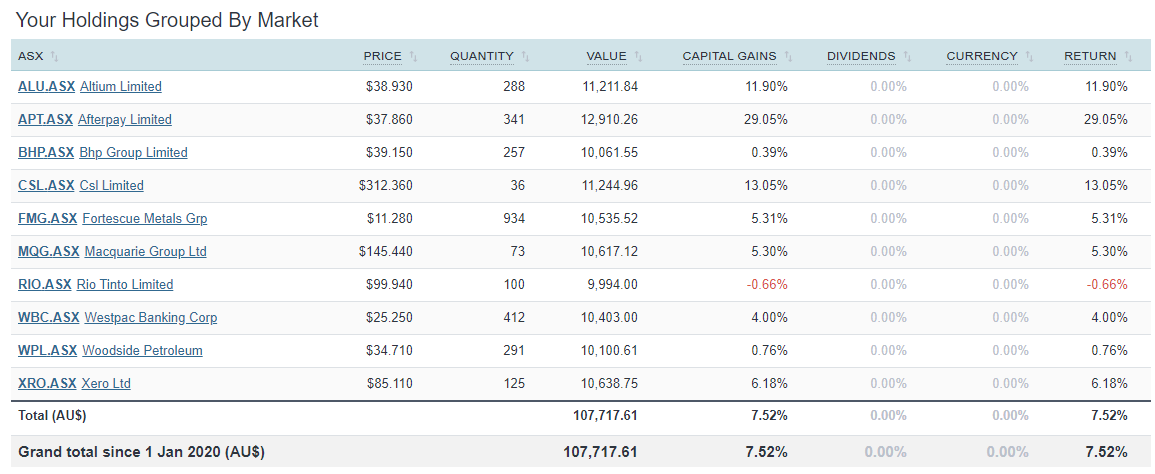Open the Bhp Group Limited link
The width and height of the screenshot is (1155, 474).
click(x=133, y=153)
